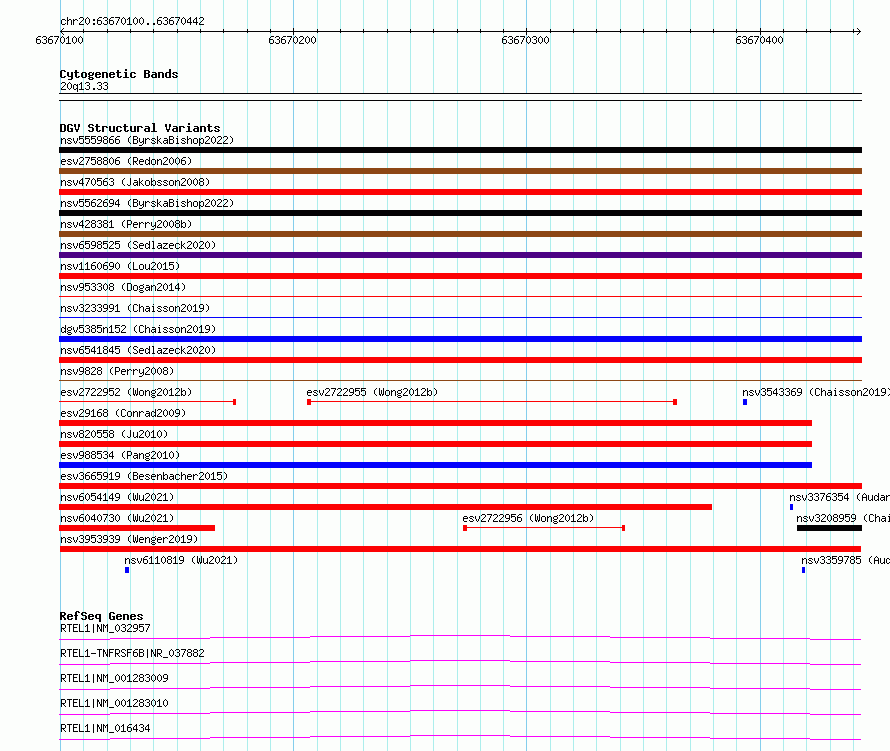
Task: Select the esv2722952 (Wong2012b) label
Action: coord(126,392)
